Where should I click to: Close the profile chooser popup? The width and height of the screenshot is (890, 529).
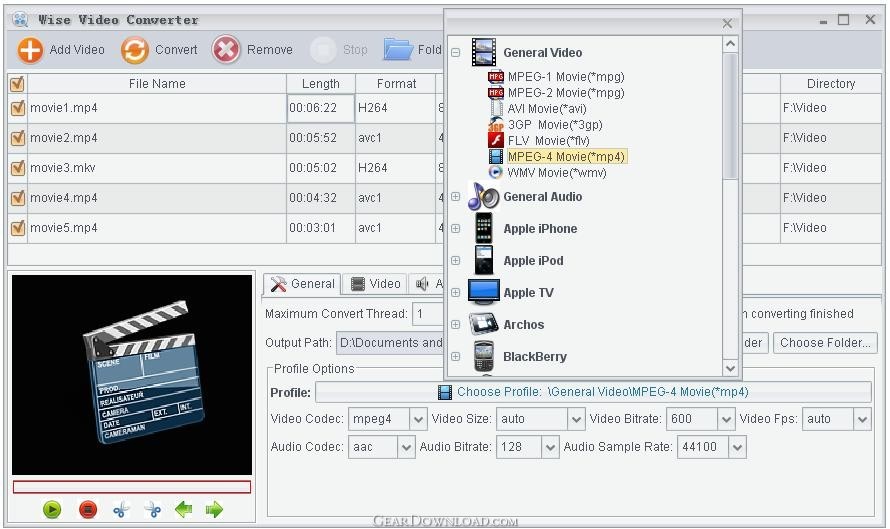pyautogui.click(x=727, y=23)
